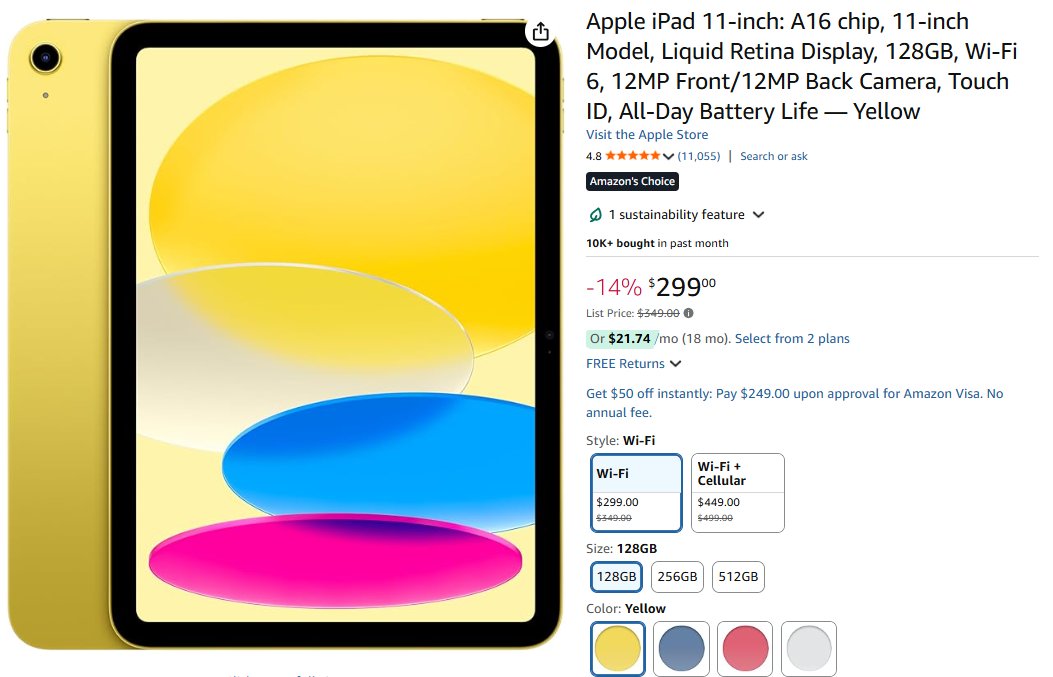Click the sustainability leaf icon
The height and width of the screenshot is (677, 1053).
tap(596, 215)
